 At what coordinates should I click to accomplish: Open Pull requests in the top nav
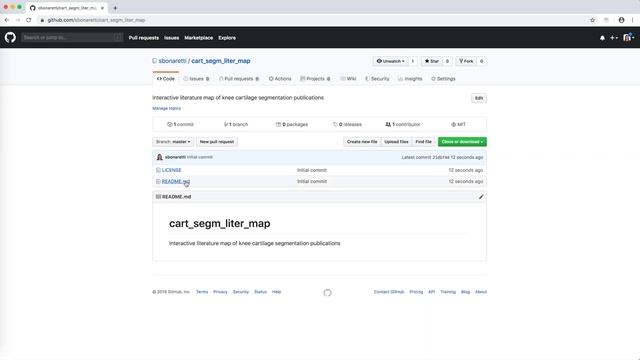click(144, 38)
